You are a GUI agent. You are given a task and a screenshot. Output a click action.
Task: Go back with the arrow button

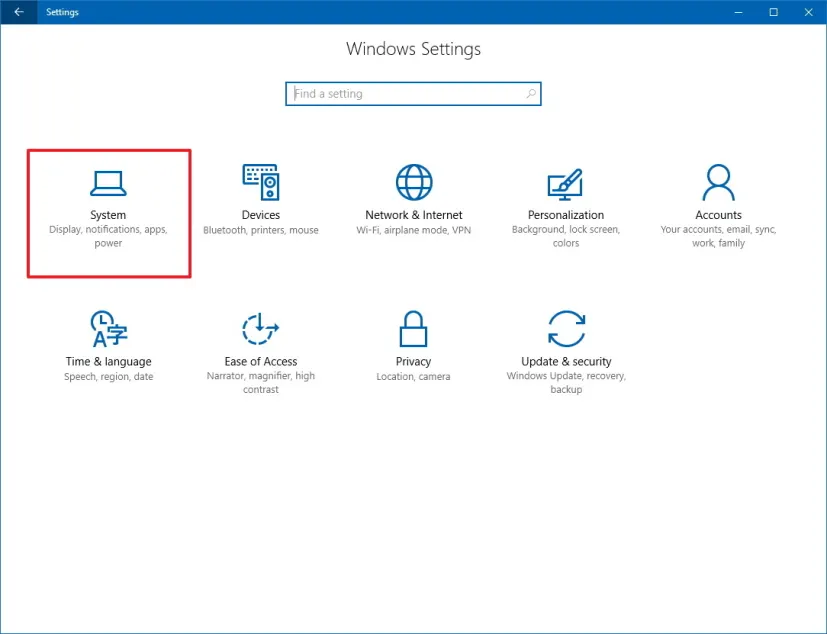(19, 12)
